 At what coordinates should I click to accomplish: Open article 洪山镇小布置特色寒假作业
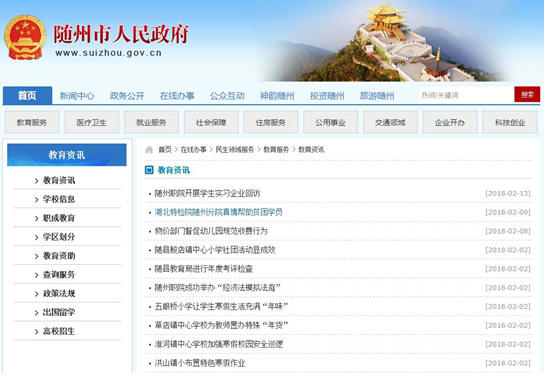click(x=199, y=363)
